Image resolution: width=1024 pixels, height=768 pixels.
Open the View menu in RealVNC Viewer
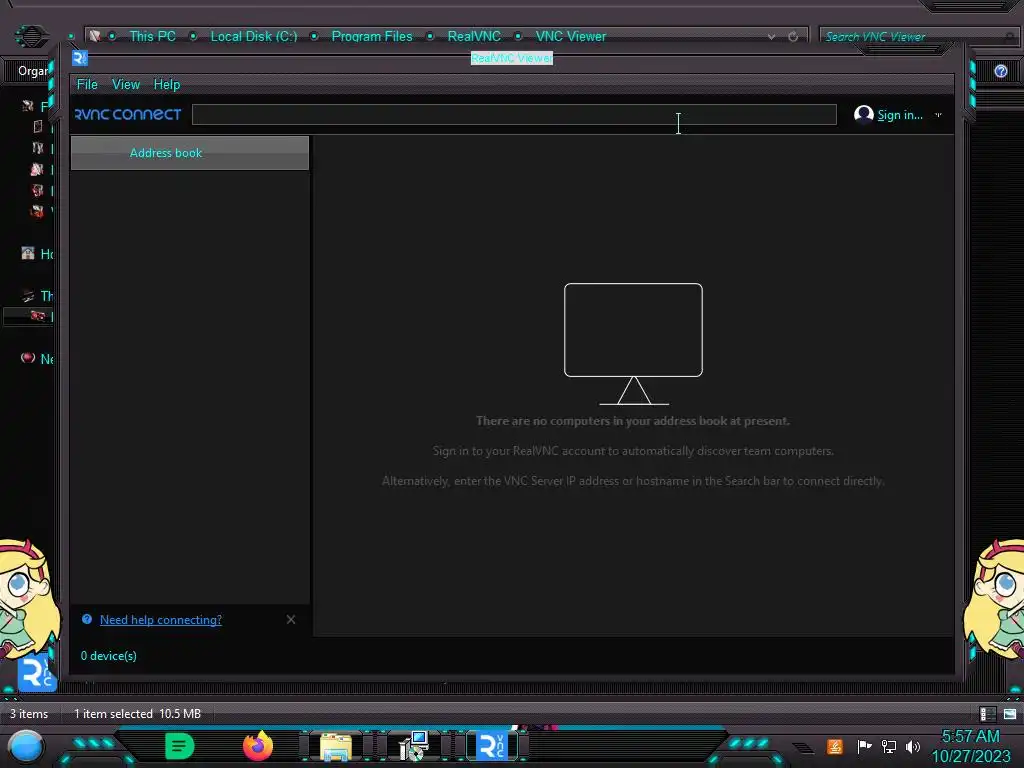click(x=125, y=84)
